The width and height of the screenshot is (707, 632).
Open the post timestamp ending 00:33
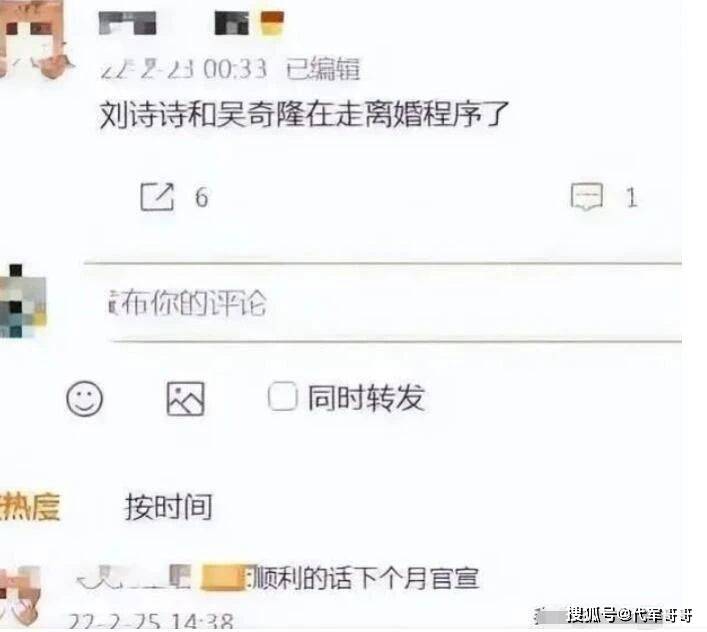click(183, 69)
